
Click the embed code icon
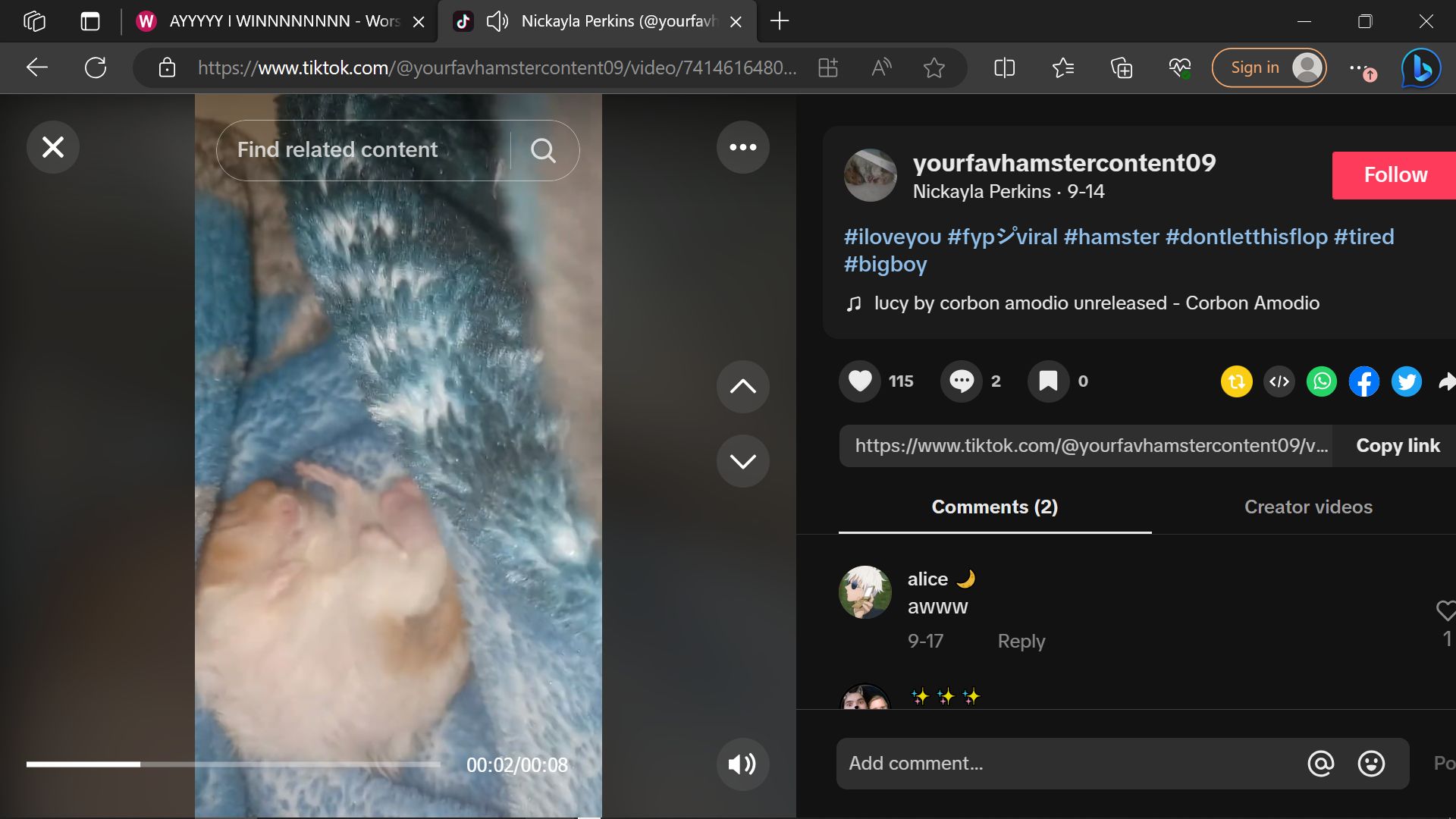[1279, 381]
